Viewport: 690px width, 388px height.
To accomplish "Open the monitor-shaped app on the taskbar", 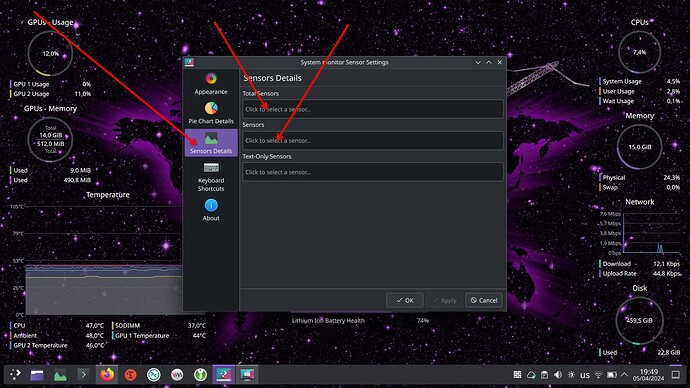I will click(247, 375).
